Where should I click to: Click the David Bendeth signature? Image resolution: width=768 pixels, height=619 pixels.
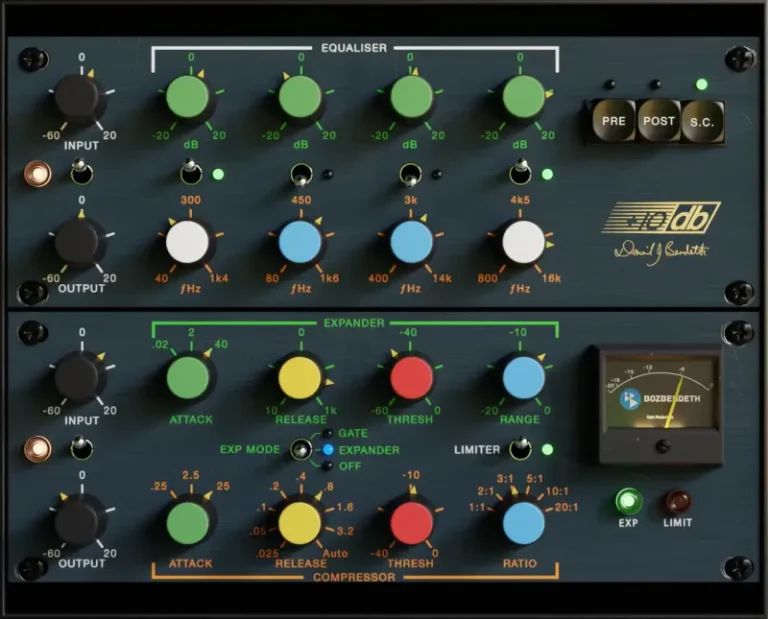[661, 252]
